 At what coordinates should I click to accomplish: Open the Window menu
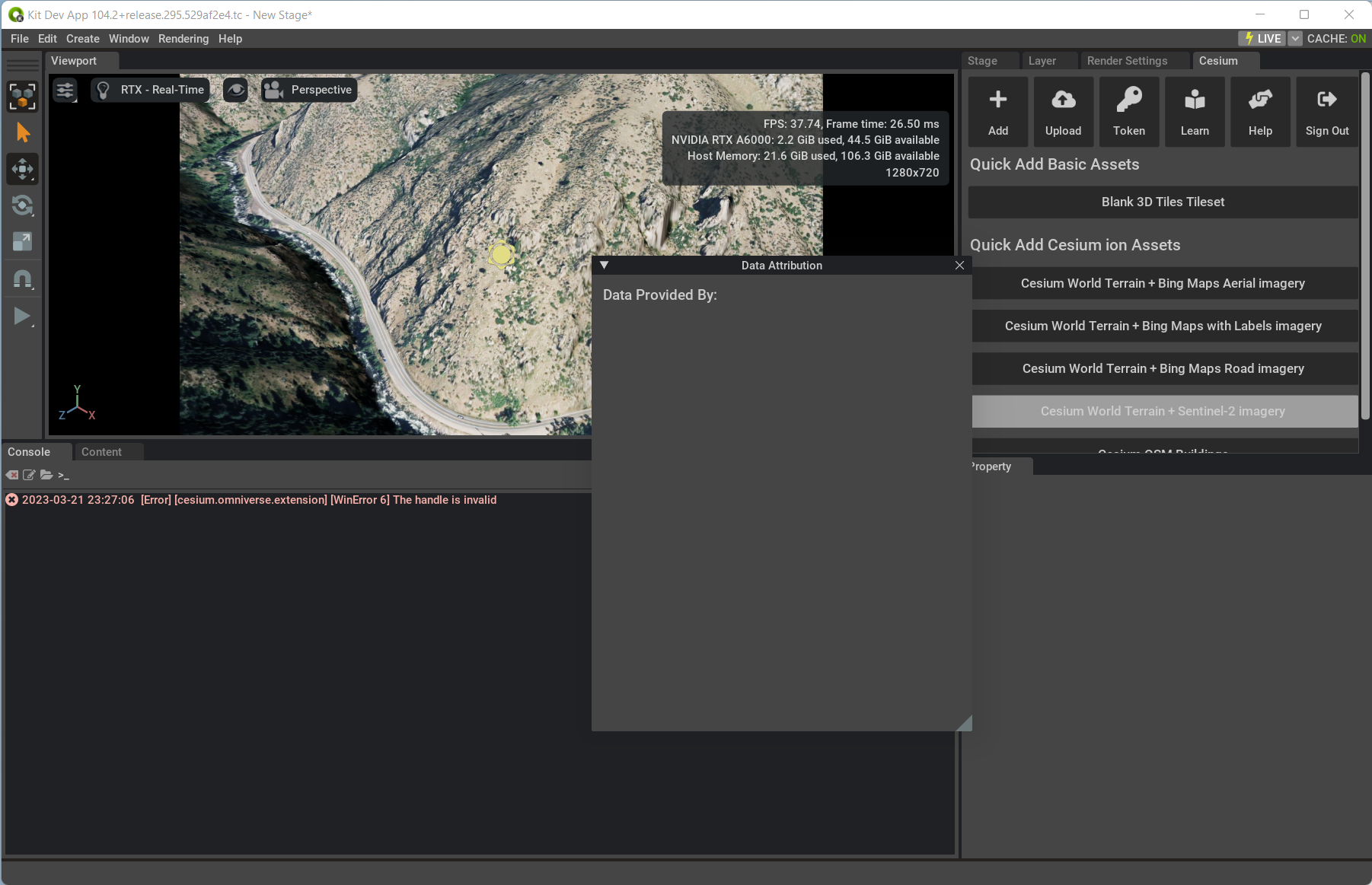click(129, 39)
